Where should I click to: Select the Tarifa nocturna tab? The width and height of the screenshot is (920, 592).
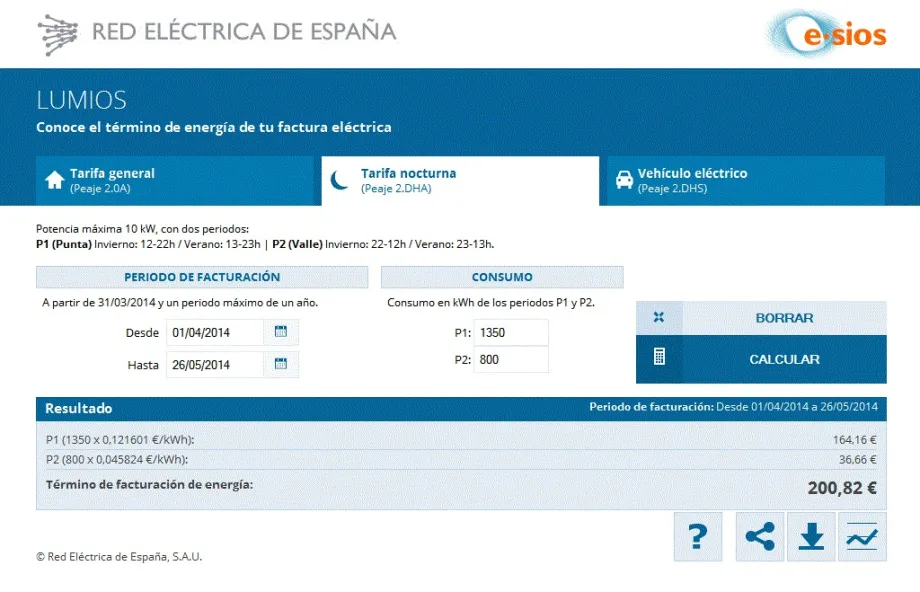(460, 180)
